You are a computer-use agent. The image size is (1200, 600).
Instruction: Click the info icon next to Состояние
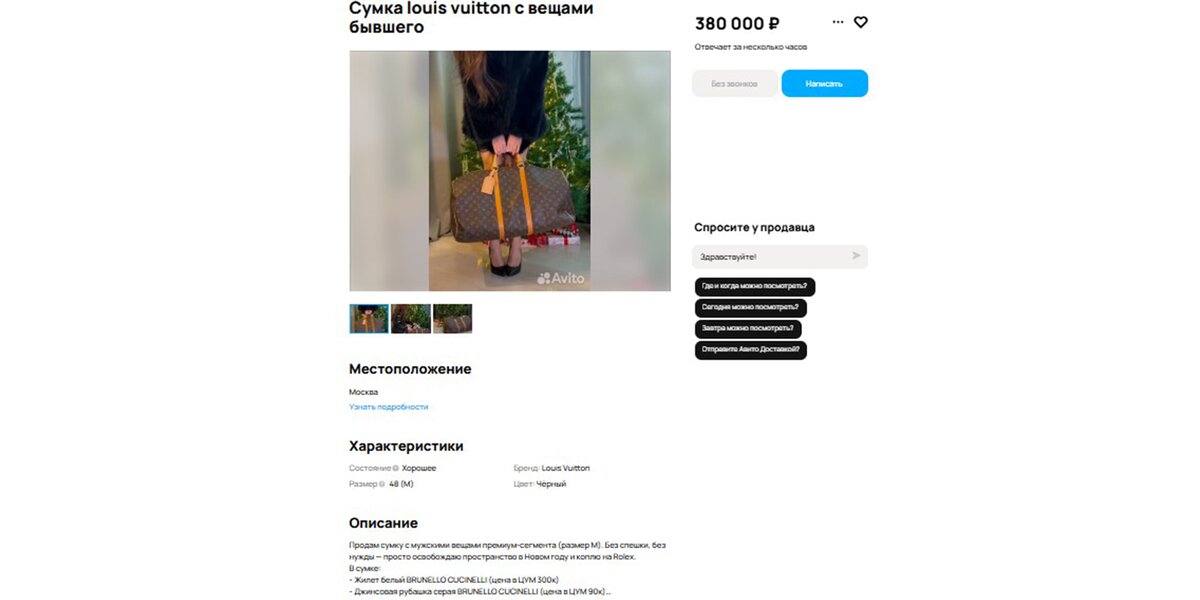pyautogui.click(x=396, y=468)
